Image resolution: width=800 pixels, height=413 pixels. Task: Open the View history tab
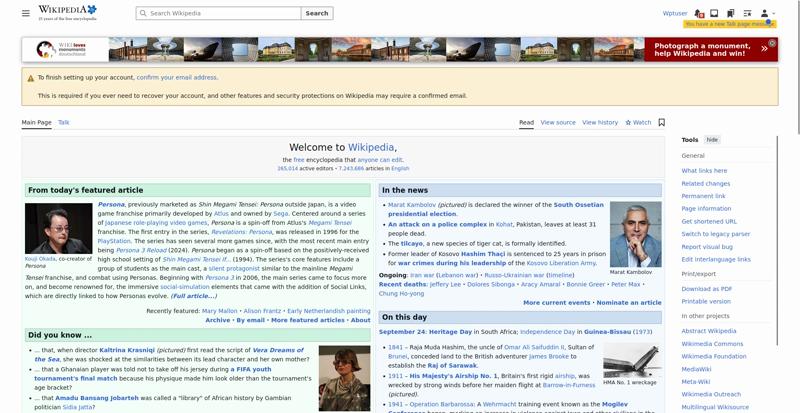[599, 123]
